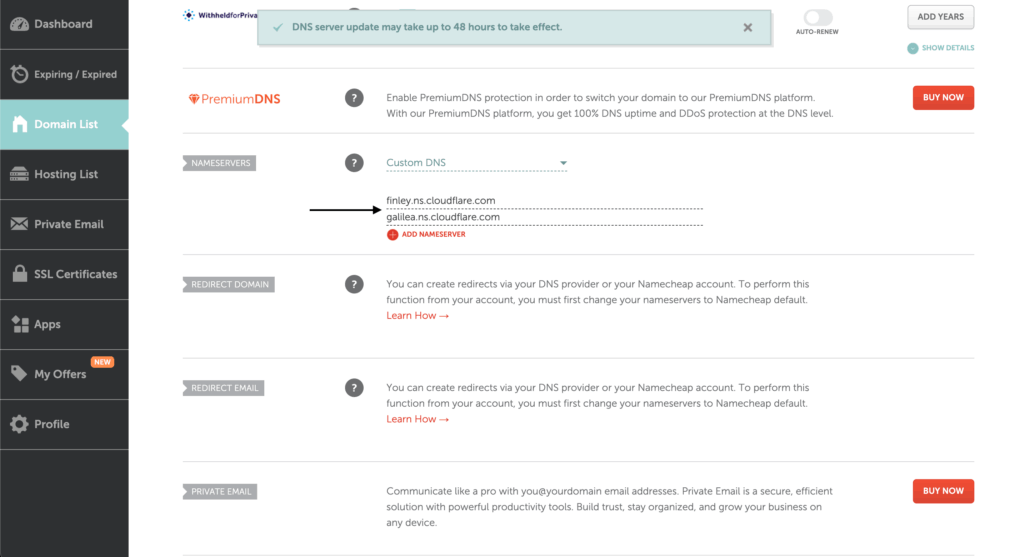Dismiss the DNS server update notification
Screen dimensions: 1024x557
tap(747, 28)
